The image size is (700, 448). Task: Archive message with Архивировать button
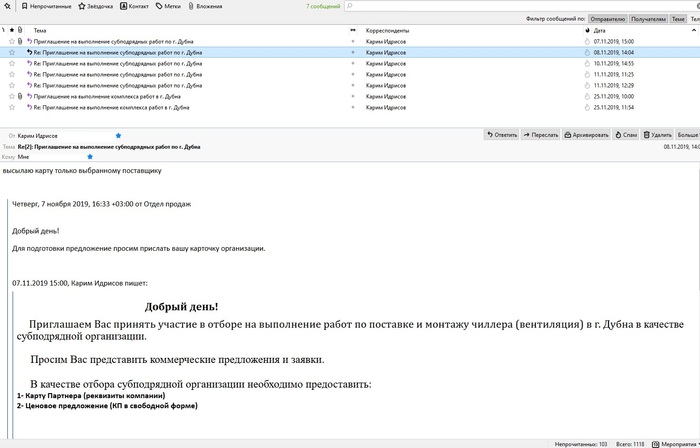click(586, 135)
